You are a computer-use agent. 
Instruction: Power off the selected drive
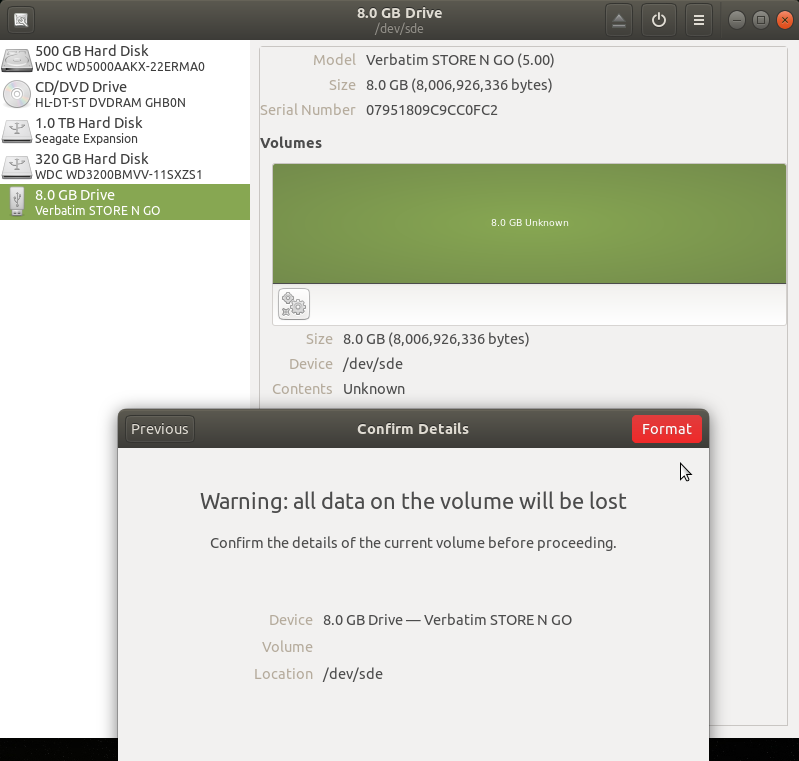tap(658, 20)
